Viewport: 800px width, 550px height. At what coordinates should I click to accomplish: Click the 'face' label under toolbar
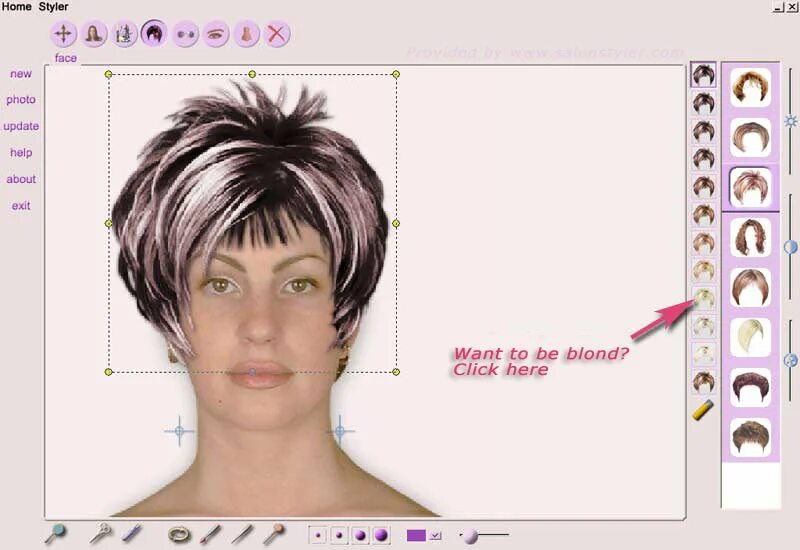pyautogui.click(x=66, y=58)
